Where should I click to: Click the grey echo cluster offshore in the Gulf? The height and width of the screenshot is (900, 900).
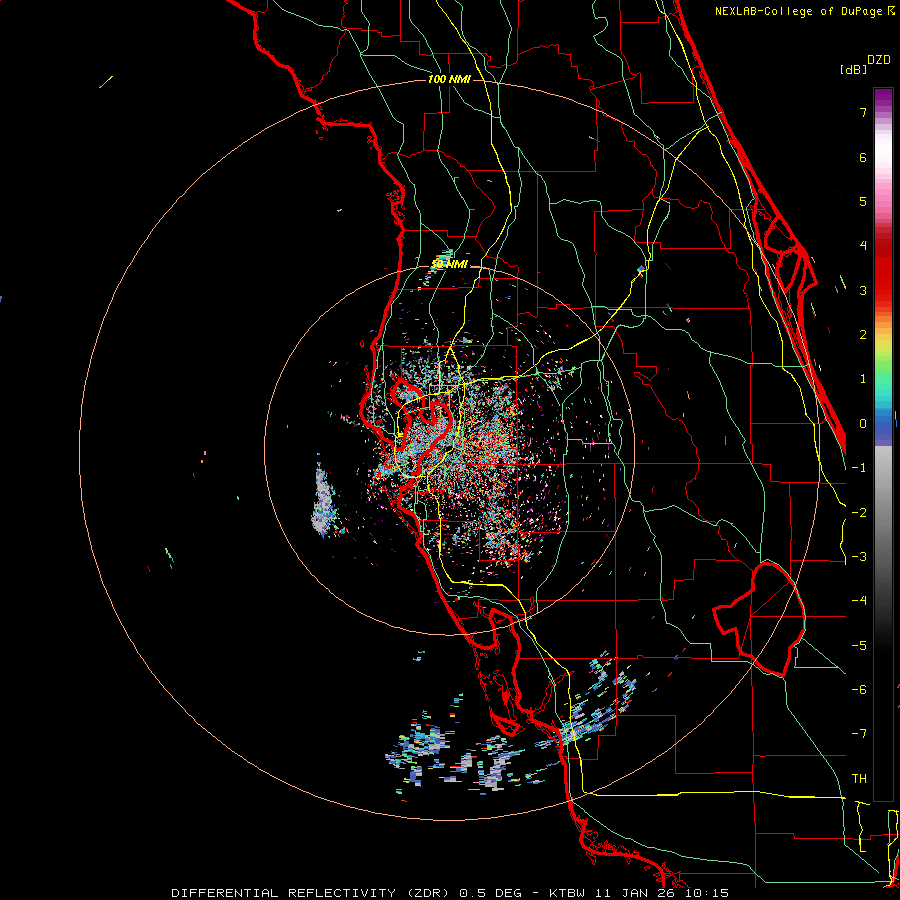click(324, 502)
